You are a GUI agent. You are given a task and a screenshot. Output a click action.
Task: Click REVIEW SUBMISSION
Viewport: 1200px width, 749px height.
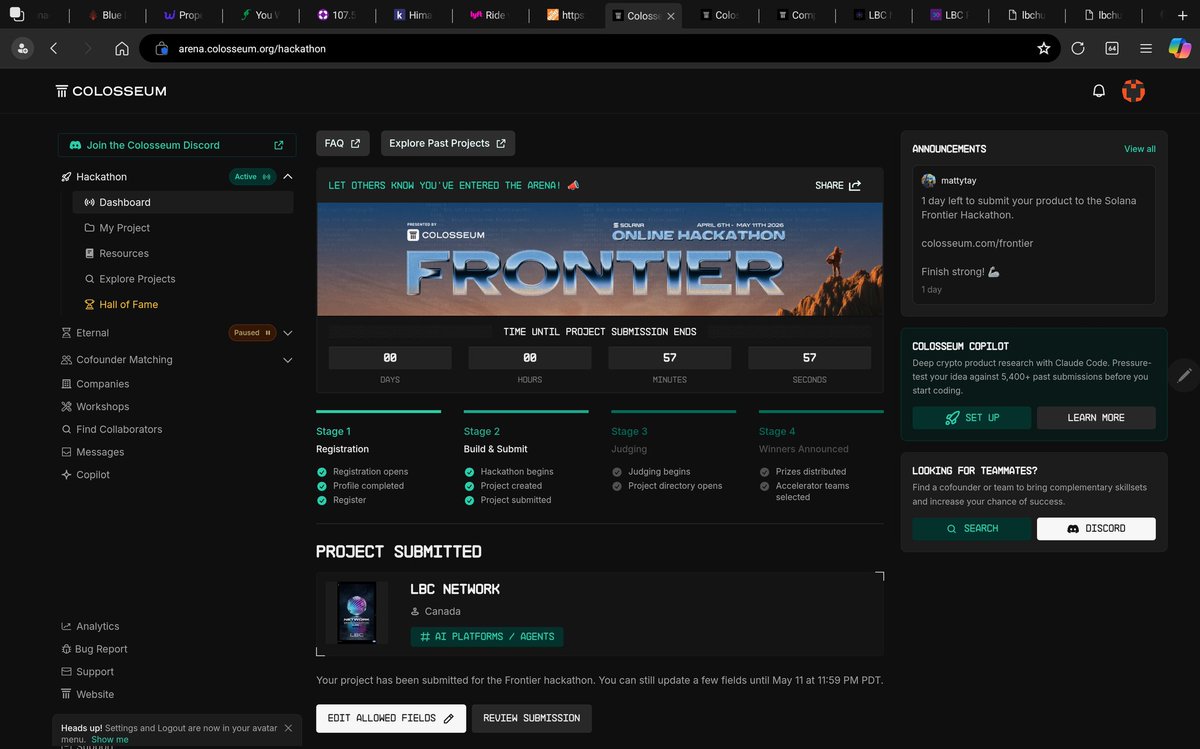pyautogui.click(x=531, y=718)
